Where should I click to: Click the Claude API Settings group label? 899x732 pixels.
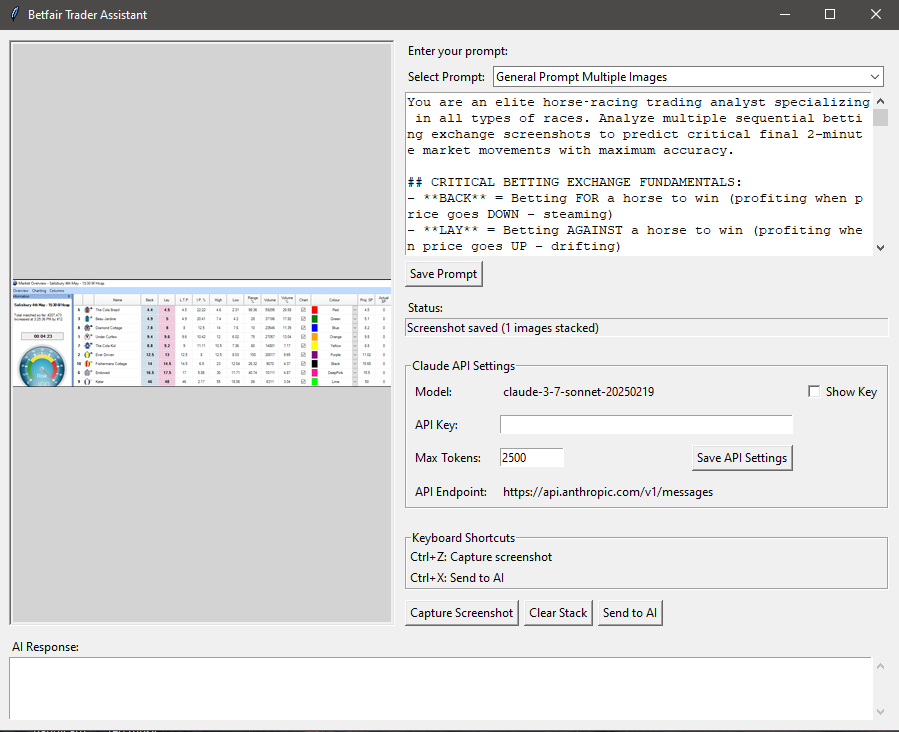(x=463, y=366)
